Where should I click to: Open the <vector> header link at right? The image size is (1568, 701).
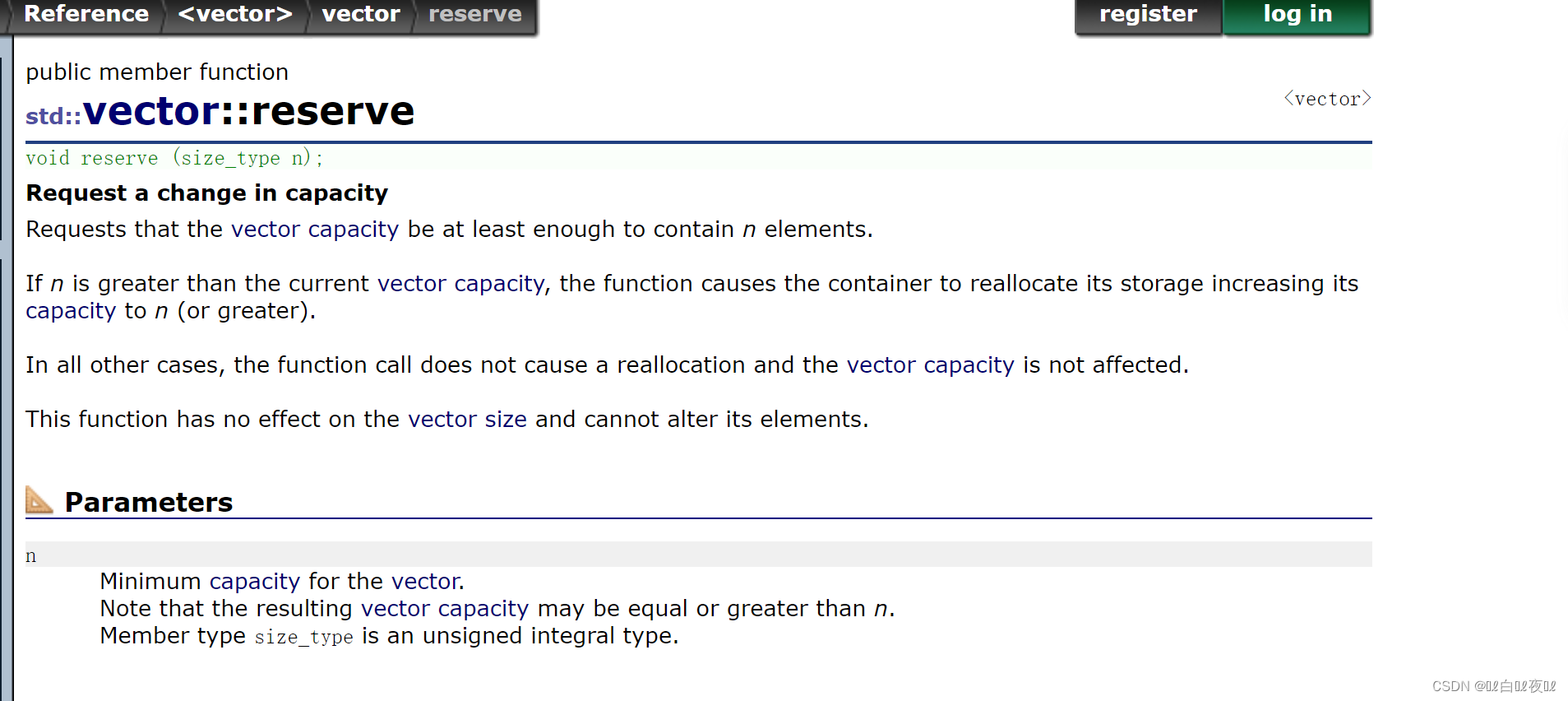pos(1327,99)
